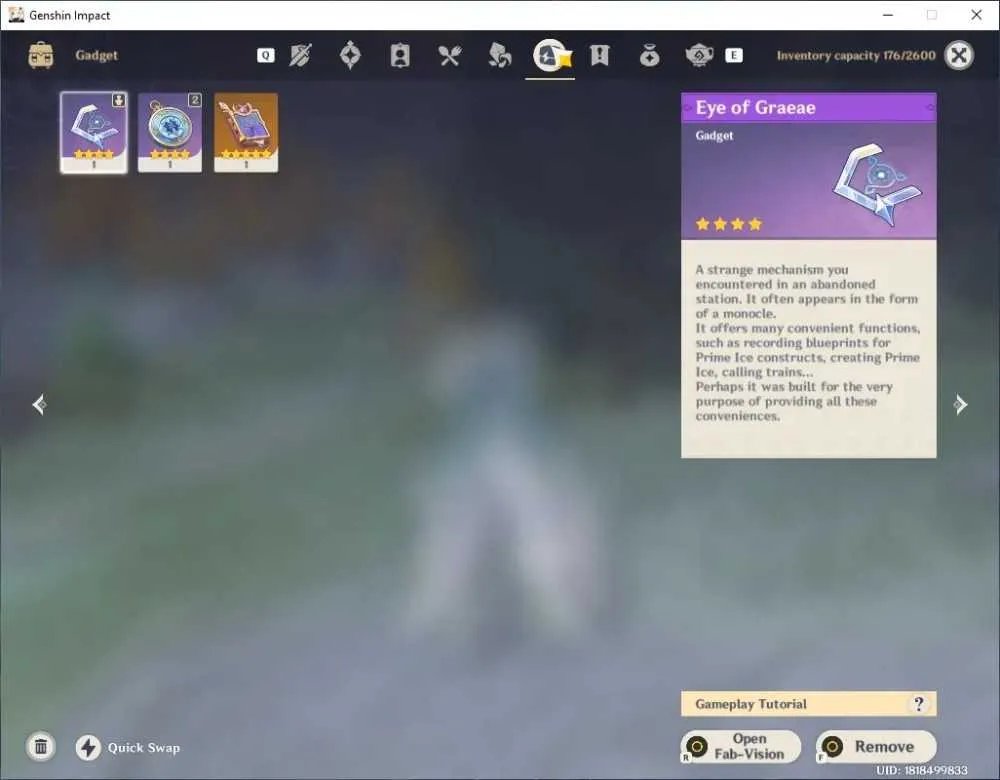Go to previous page with left arrow
Image resolution: width=1000 pixels, height=780 pixels.
(39, 404)
